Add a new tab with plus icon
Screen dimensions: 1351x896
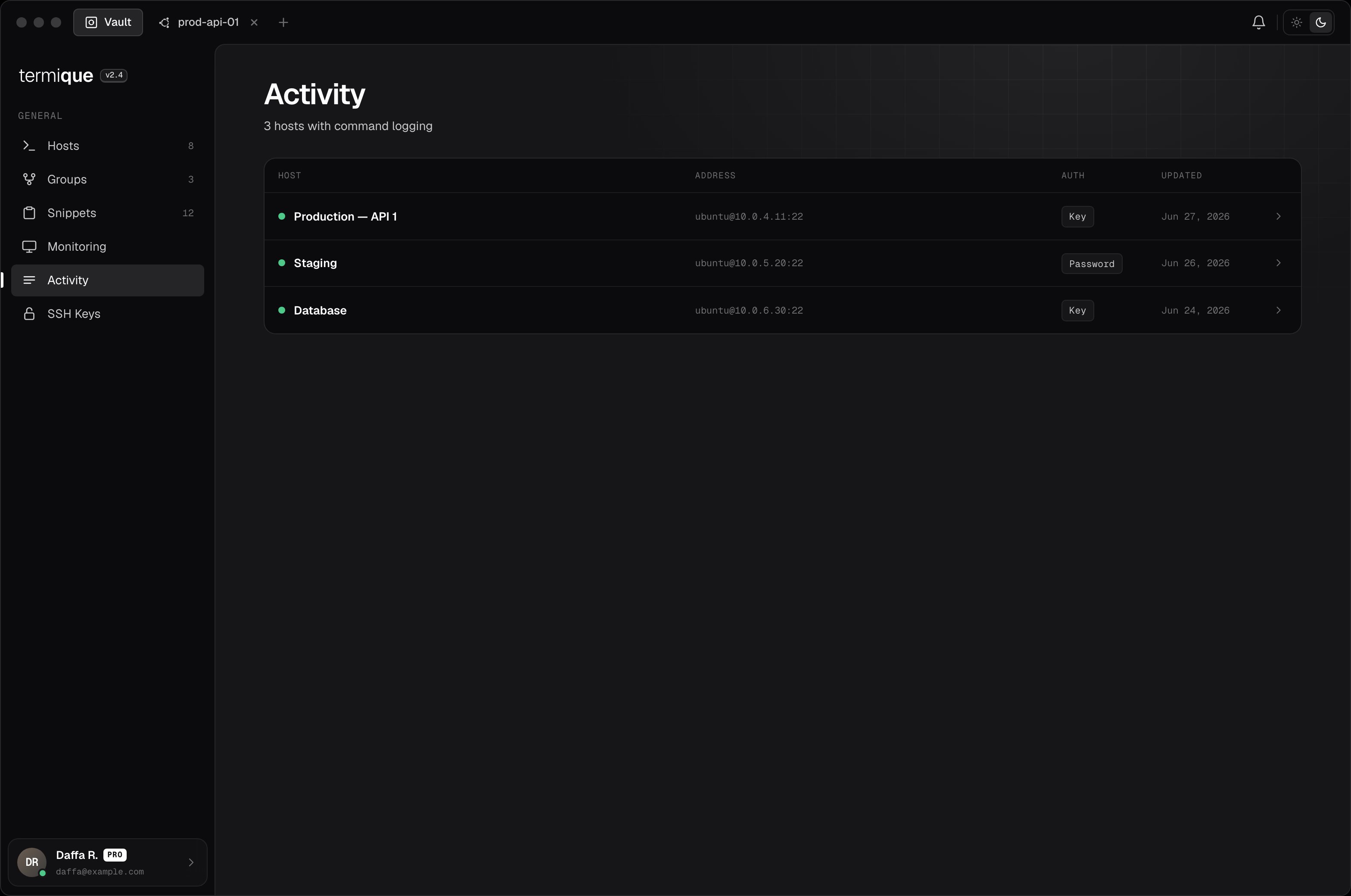pyautogui.click(x=283, y=22)
